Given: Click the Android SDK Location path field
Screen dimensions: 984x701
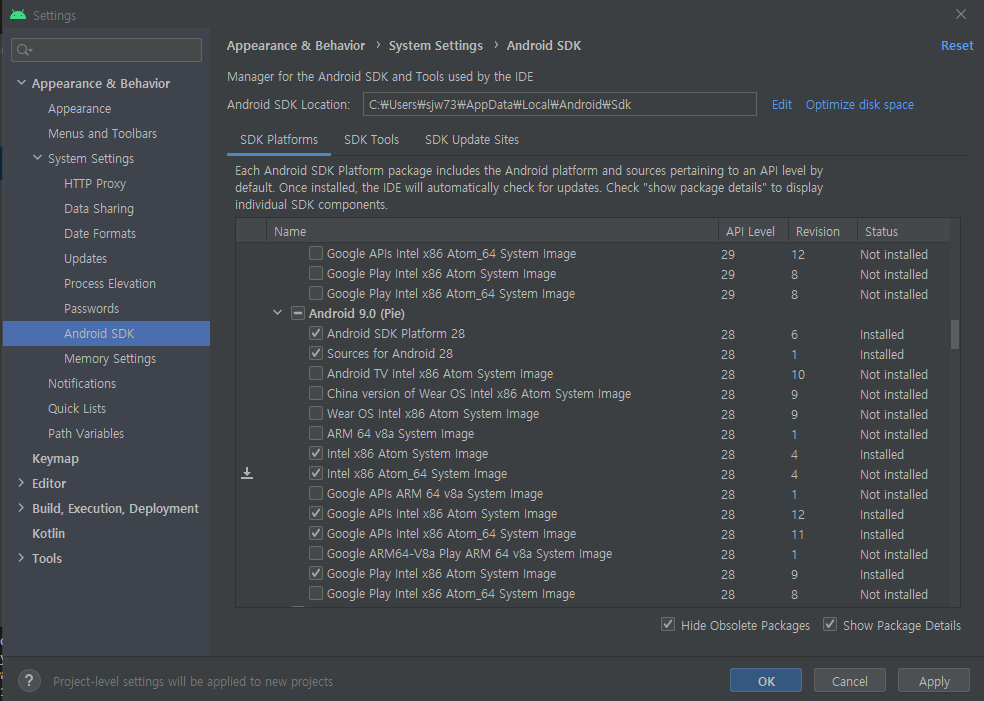Looking at the screenshot, I should 559,104.
